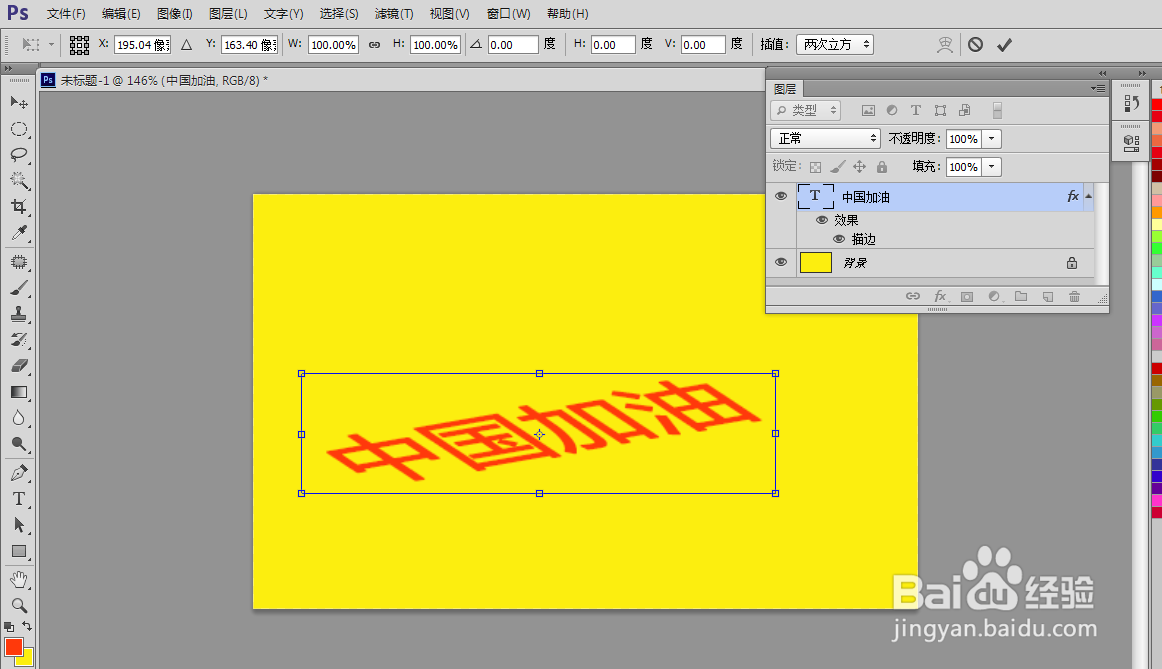Select the Elliptical Marquee tool
Screen dimensions: 1162x669
[19, 129]
